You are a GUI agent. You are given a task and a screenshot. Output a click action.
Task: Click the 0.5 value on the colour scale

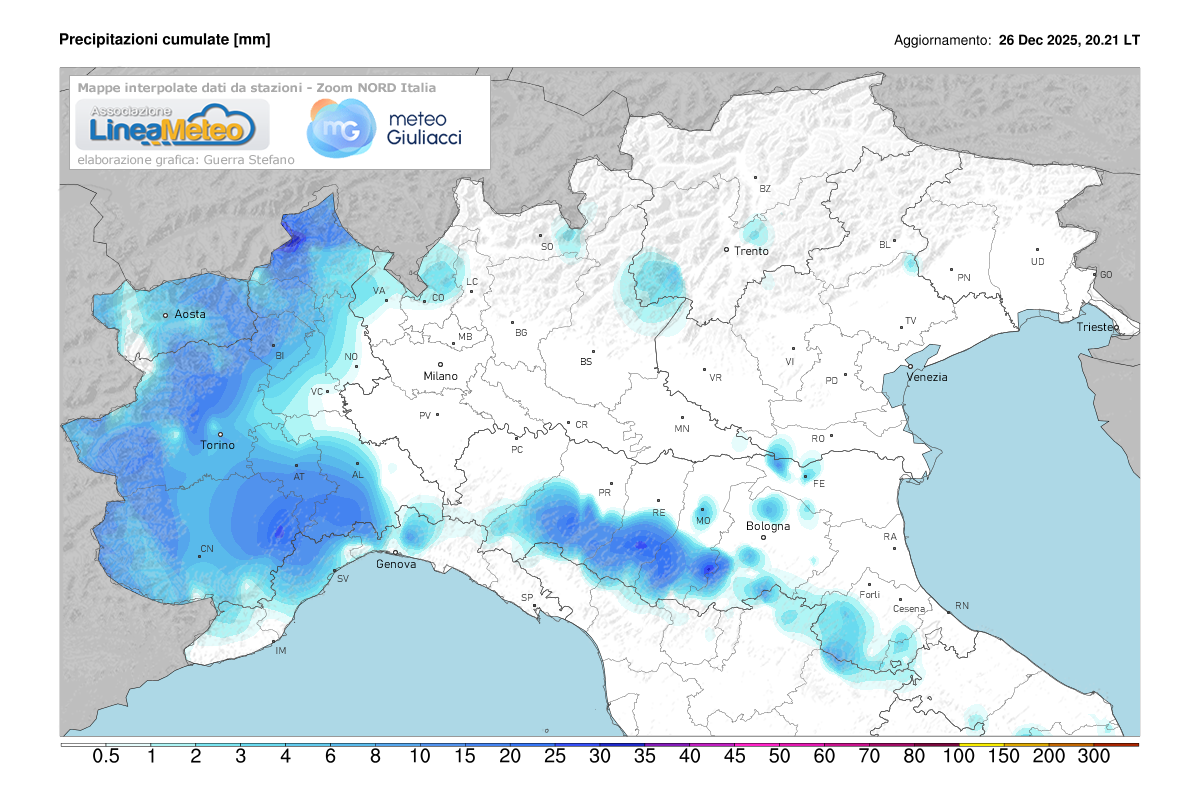(106, 758)
